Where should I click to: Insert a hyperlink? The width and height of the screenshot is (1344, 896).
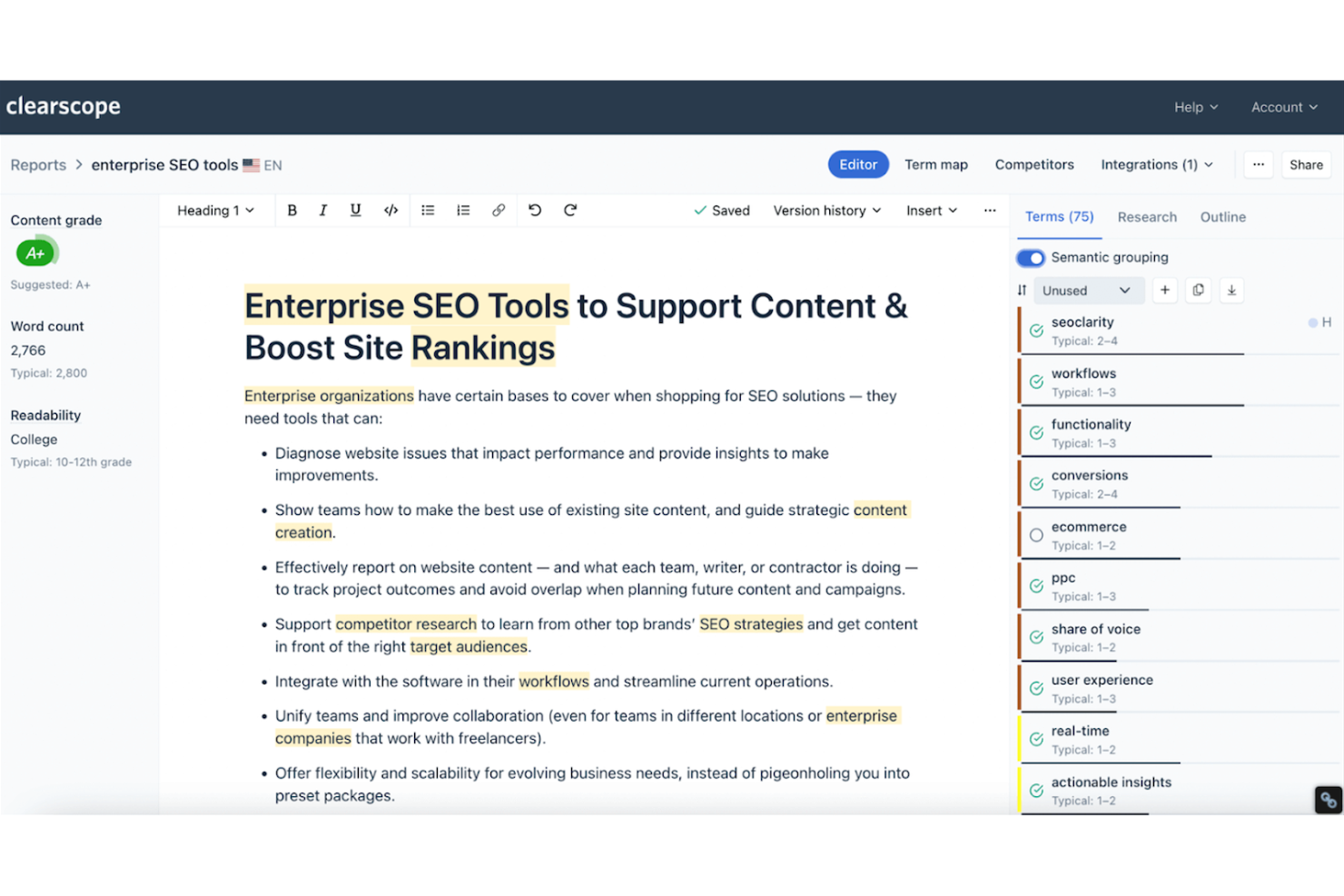(x=499, y=211)
